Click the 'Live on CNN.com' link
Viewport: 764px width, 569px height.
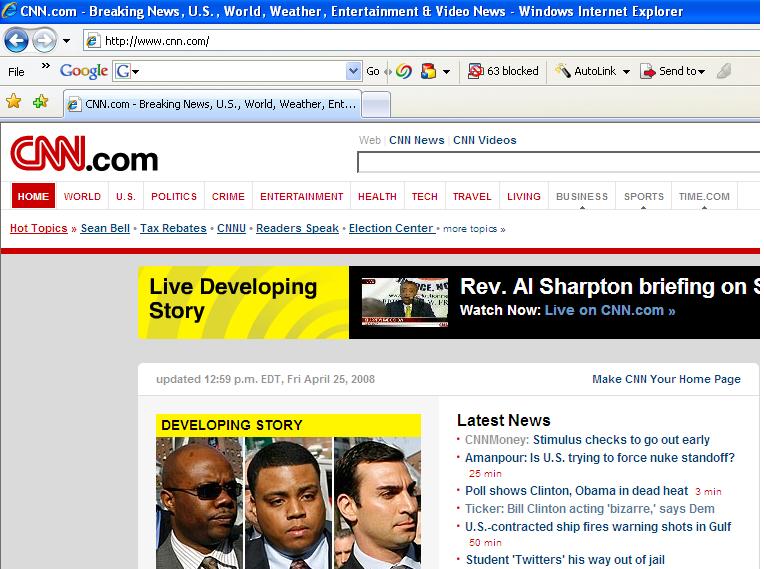pyautogui.click(x=609, y=310)
